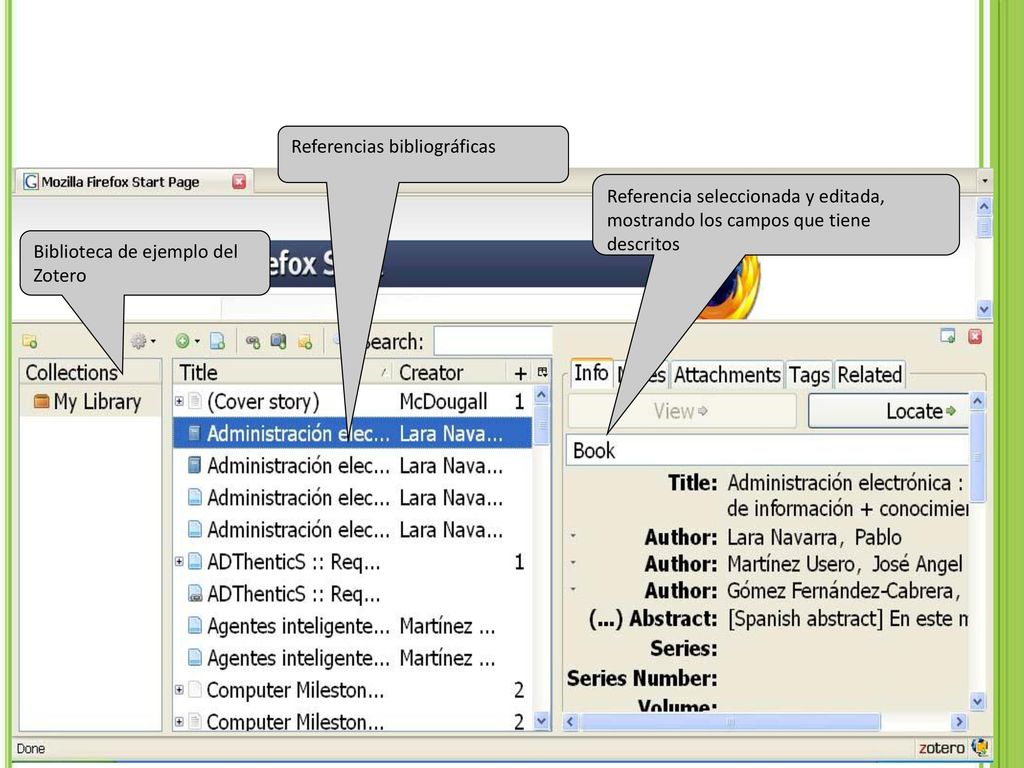Click the Zotero full-screen mode toggle icon

948,336
